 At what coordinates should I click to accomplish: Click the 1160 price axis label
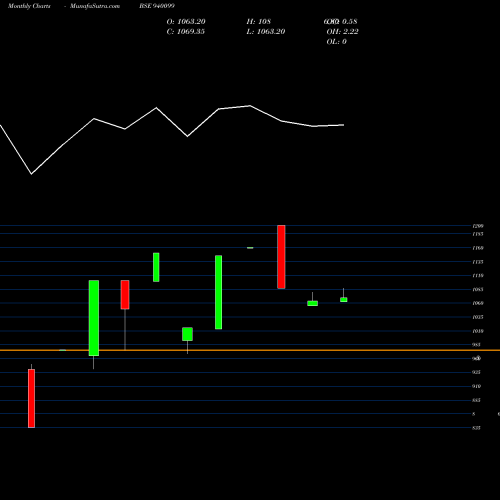click(x=478, y=248)
